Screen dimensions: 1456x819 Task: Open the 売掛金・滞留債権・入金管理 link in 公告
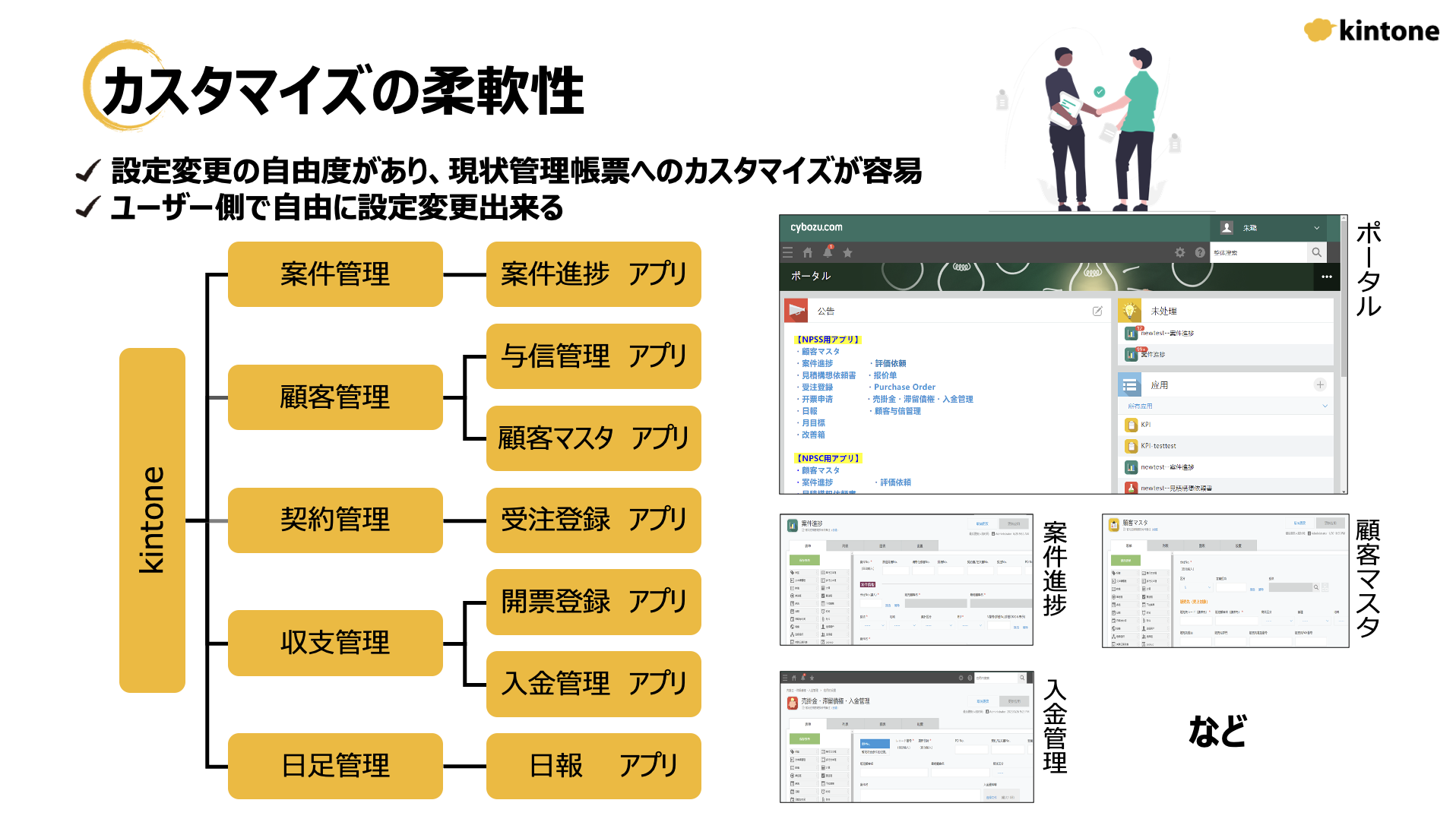[x=923, y=399]
